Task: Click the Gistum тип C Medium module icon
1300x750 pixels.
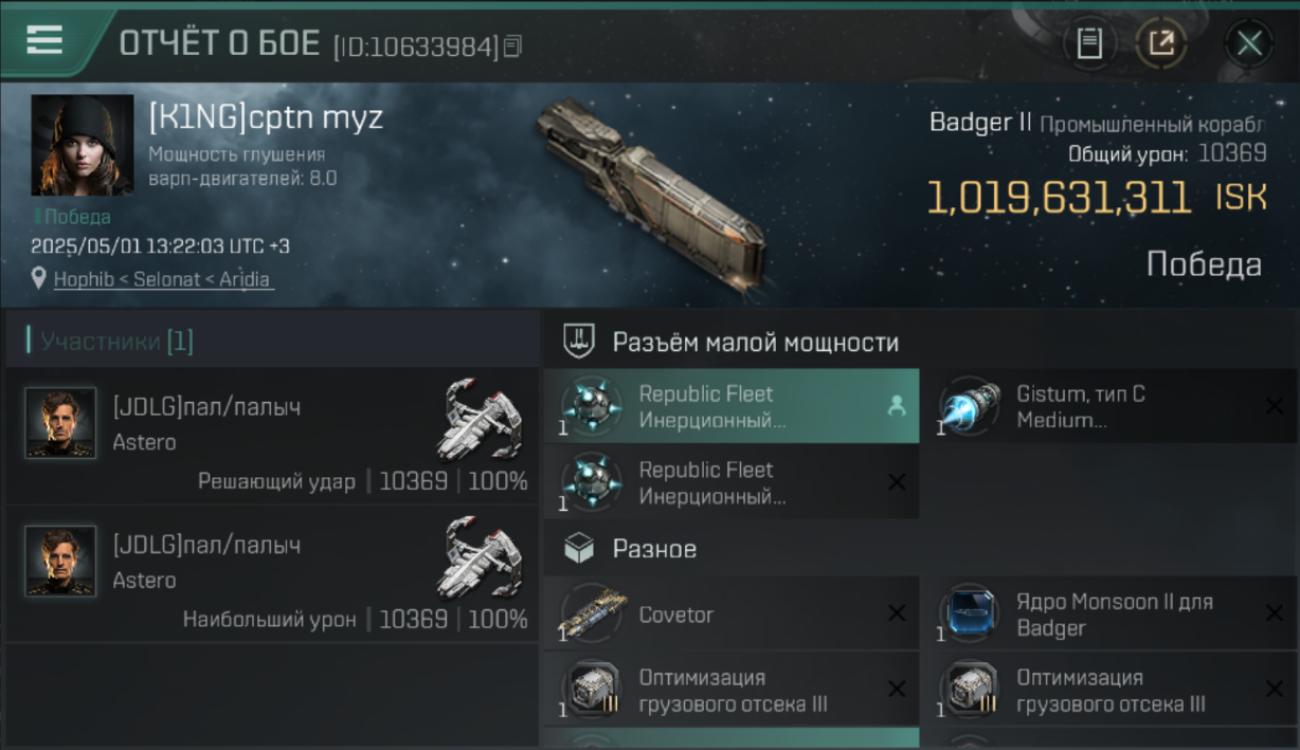Action: (x=969, y=406)
